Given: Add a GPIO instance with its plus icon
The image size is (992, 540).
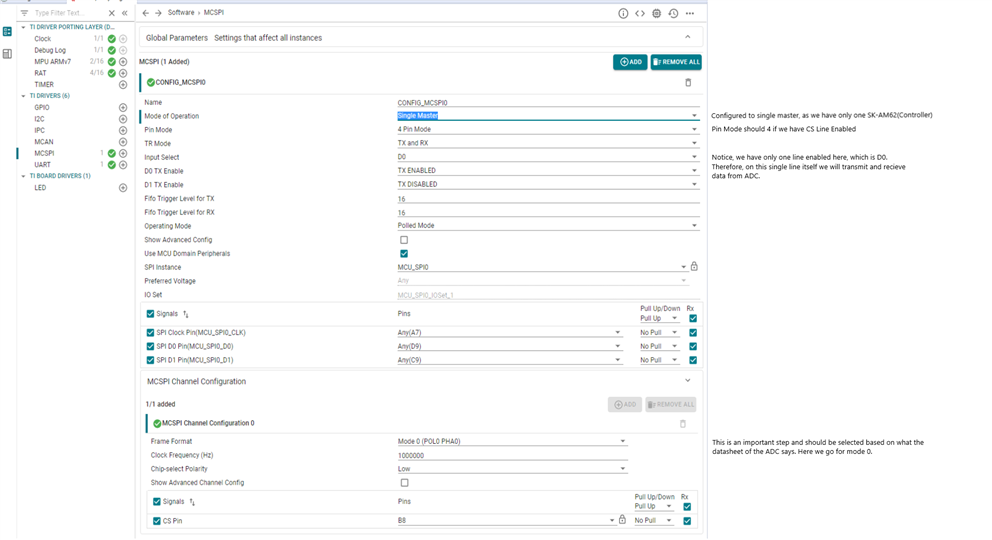Looking at the screenshot, I should coord(123,107).
